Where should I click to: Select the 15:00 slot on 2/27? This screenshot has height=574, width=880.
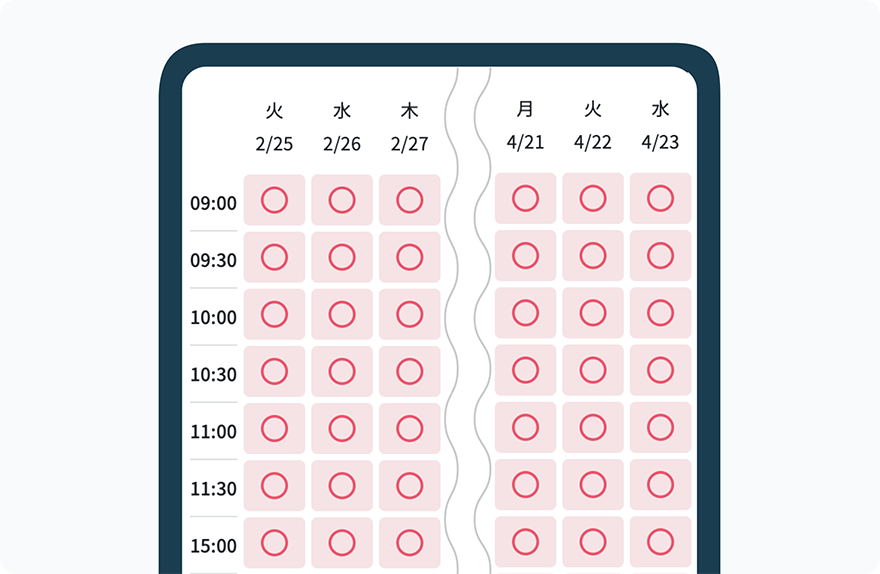(410, 543)
